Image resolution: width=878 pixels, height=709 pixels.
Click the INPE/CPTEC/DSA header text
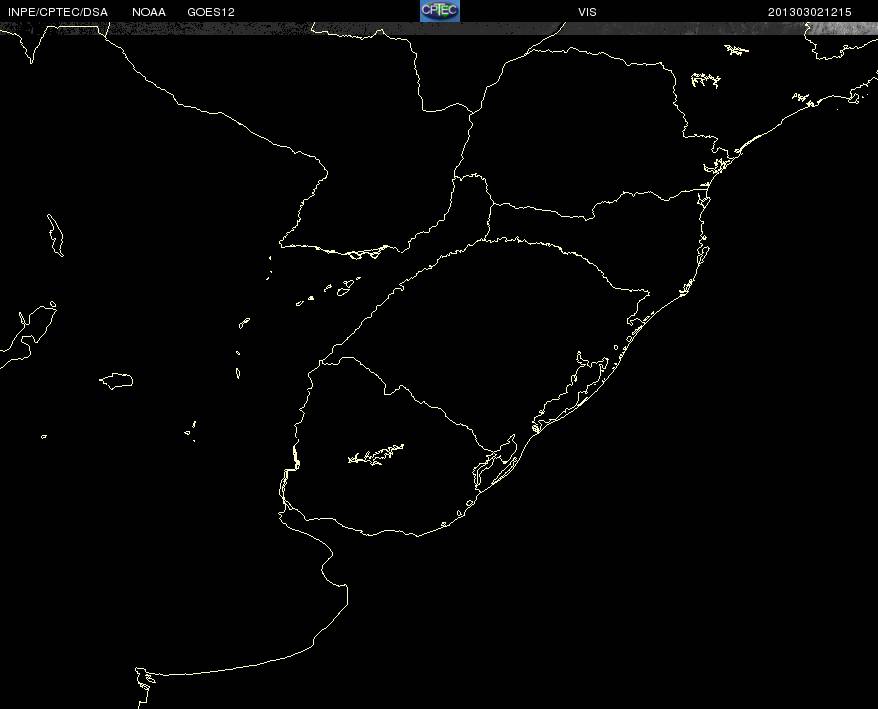[x=58, y=12]
